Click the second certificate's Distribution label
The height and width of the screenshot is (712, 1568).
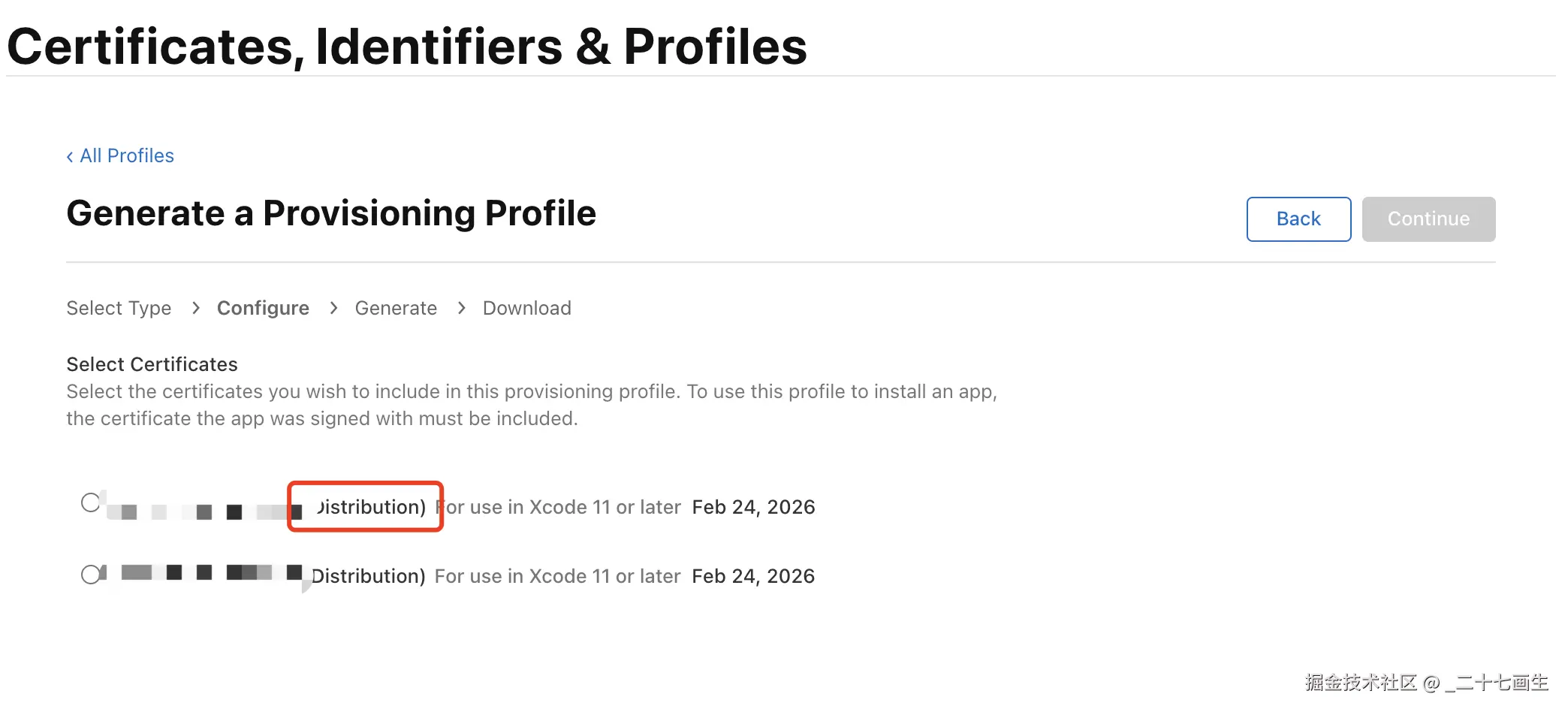click(368, 576)
